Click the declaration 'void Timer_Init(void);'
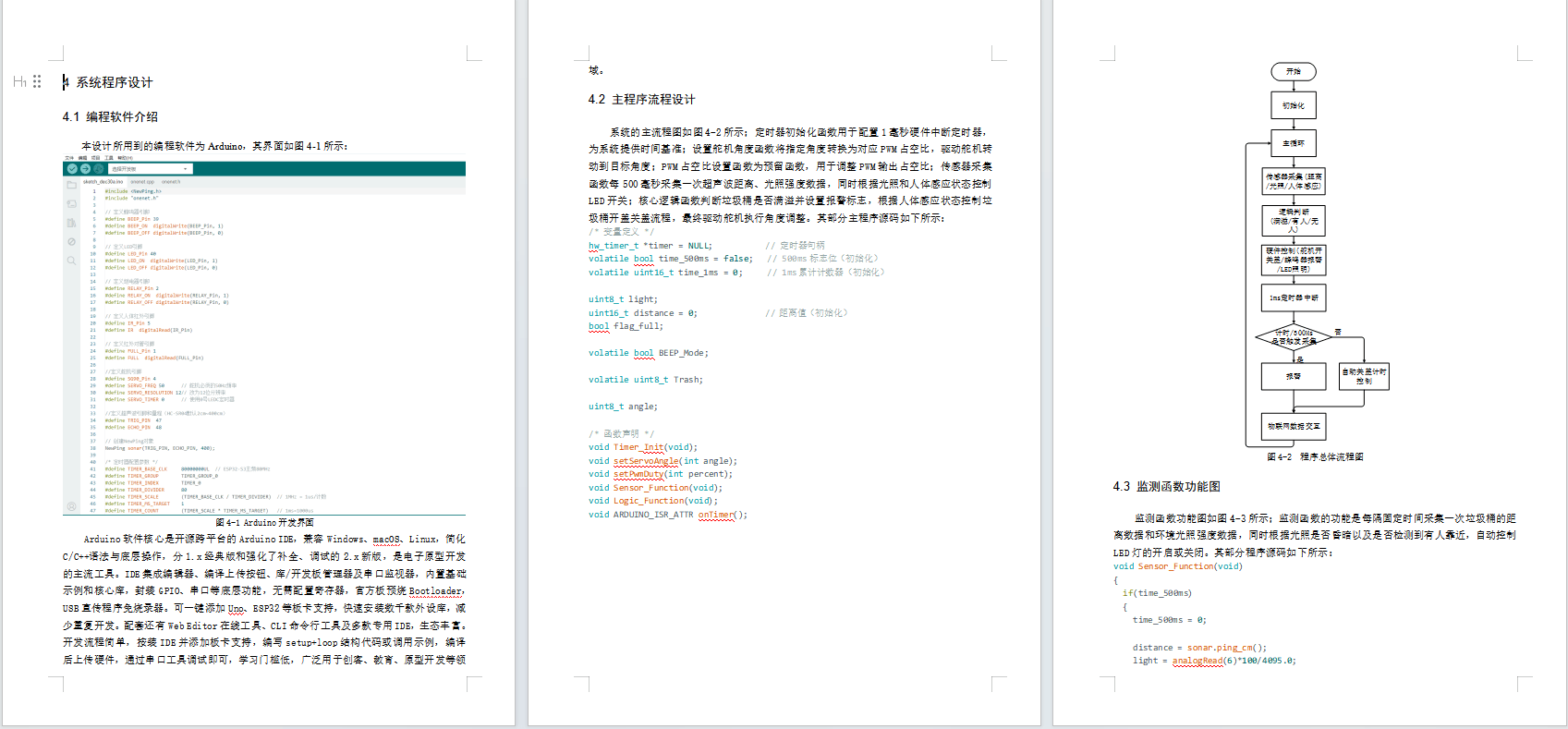Viewport: 1568px width, 729px height. coord(643,447)
